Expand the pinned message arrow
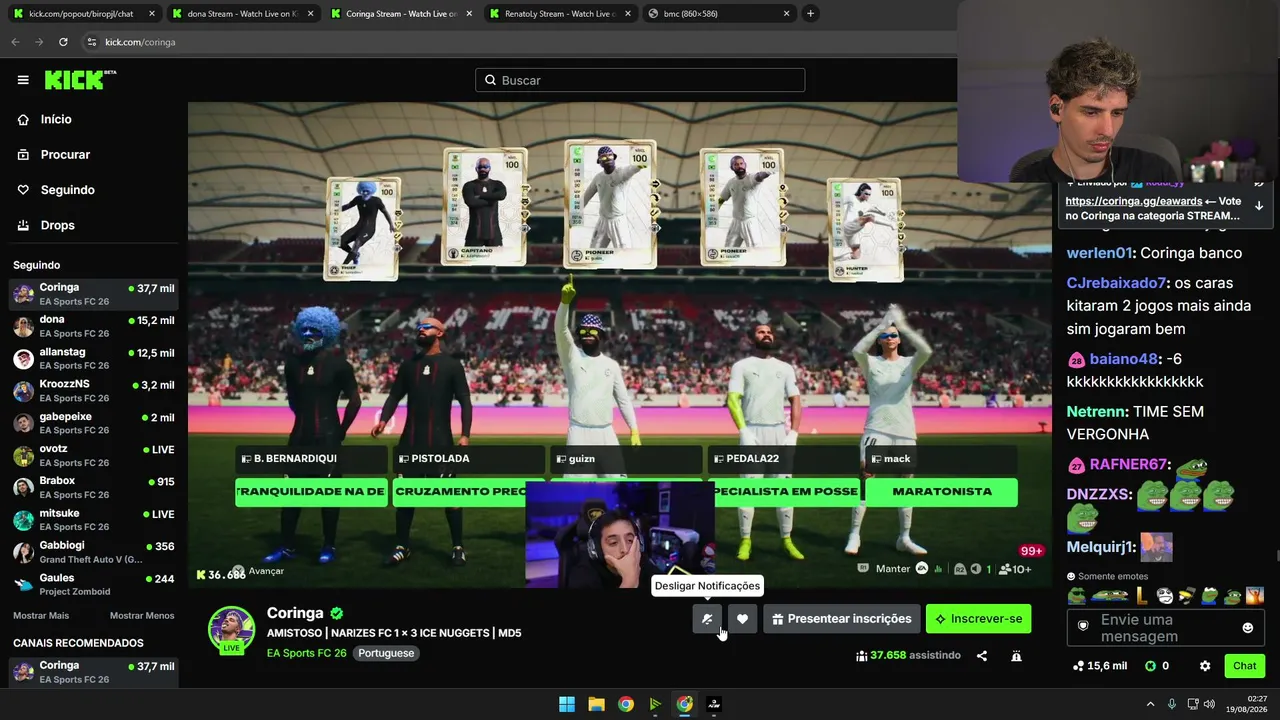The image size is (1280, 720). [x=1259, y=206]
